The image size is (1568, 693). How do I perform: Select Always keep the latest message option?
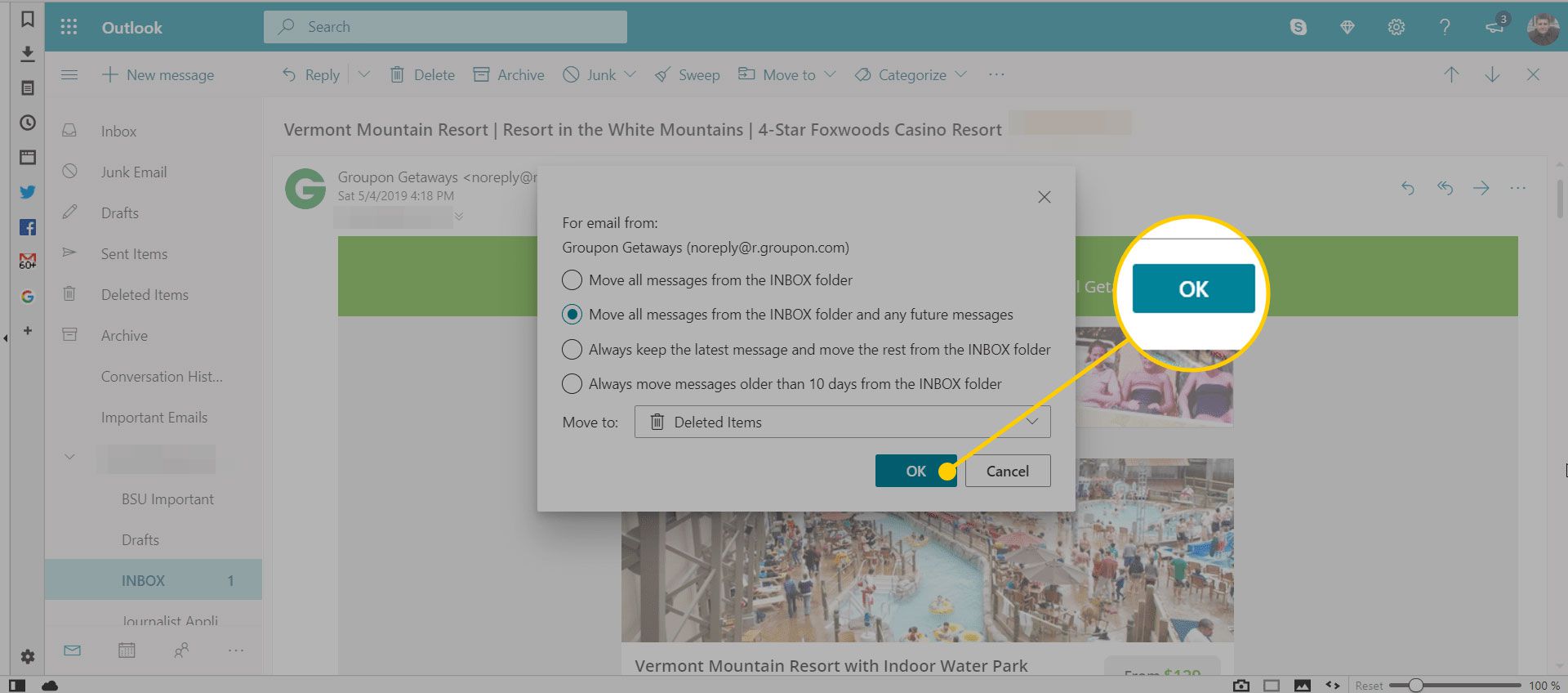point(806,350)
